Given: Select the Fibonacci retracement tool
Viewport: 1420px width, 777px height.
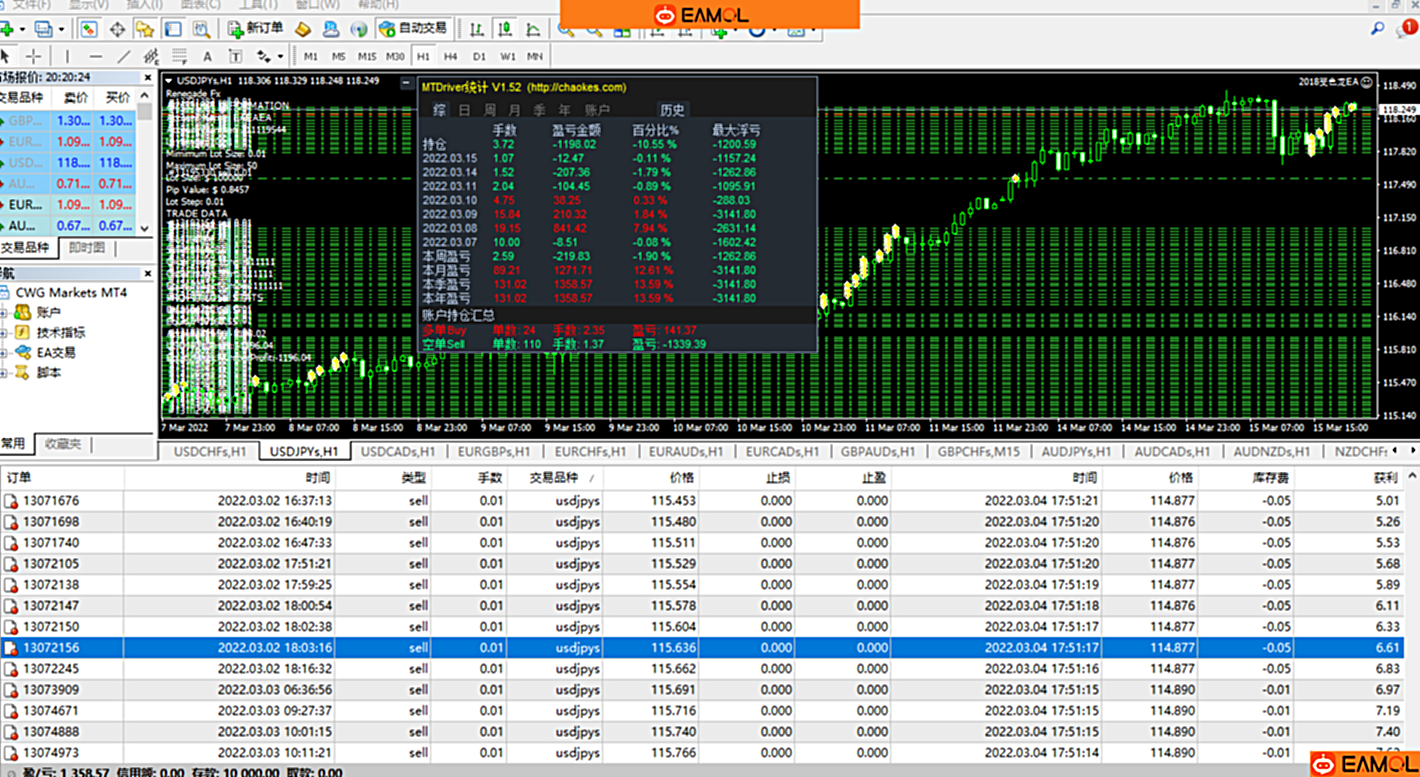Looking at the screenshot, I should click(x=179, y=56).
